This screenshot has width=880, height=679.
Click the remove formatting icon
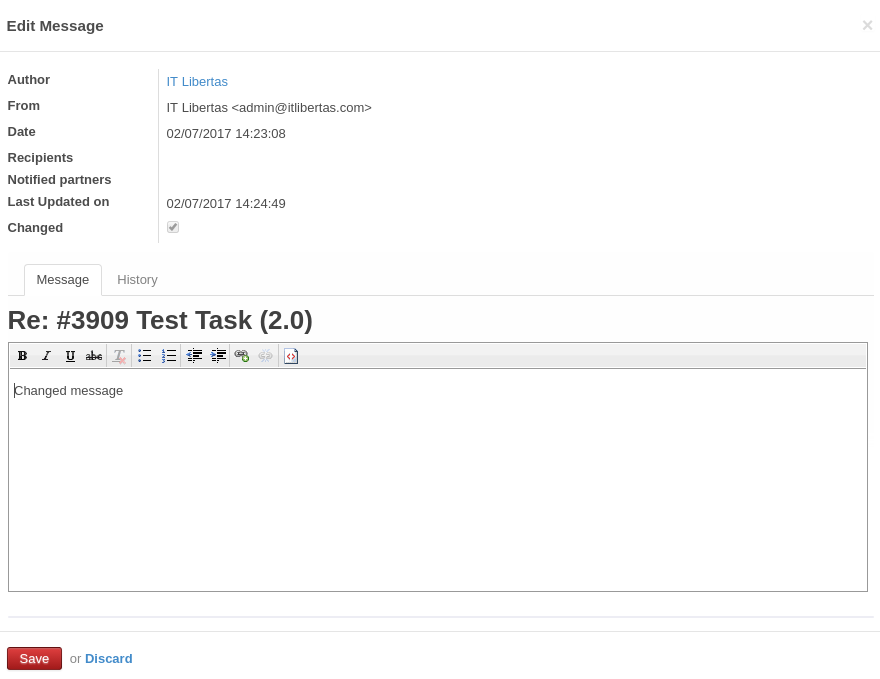point(119,356)
